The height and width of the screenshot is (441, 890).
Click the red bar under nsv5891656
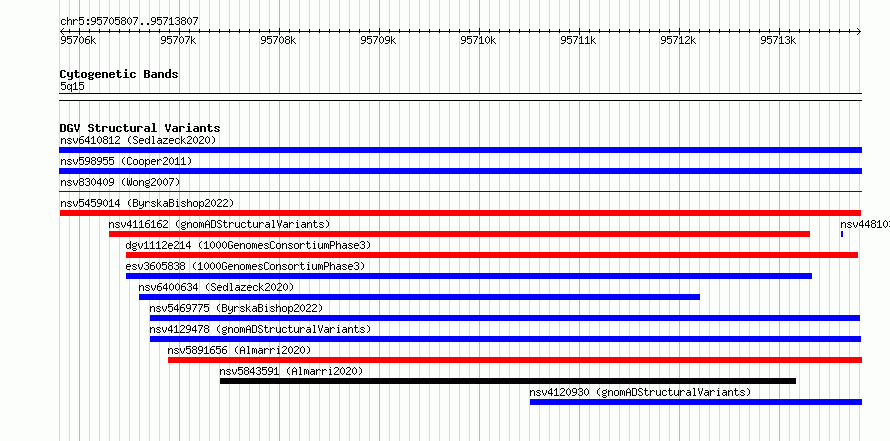tap(515, 360)
